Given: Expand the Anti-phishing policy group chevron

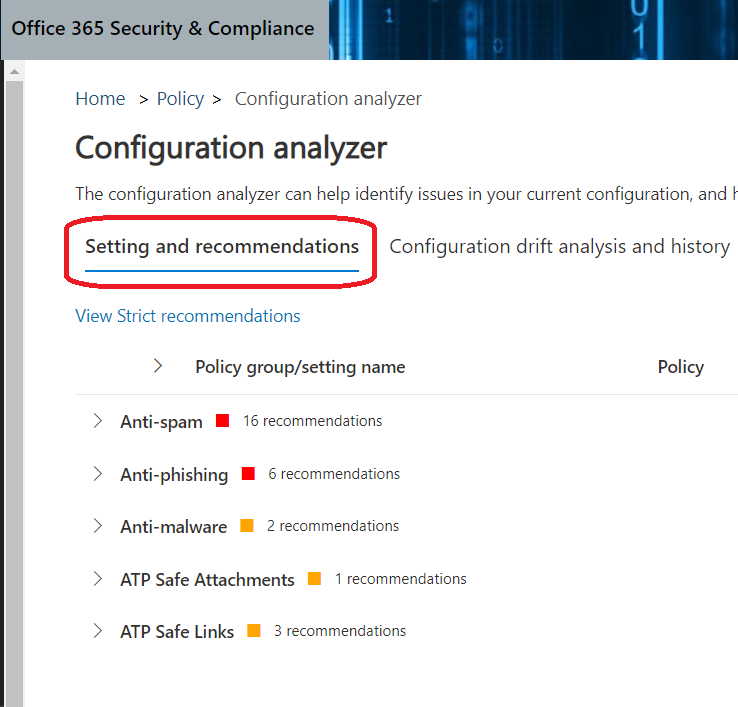Looking at the screenshot, I should (97, 474).
